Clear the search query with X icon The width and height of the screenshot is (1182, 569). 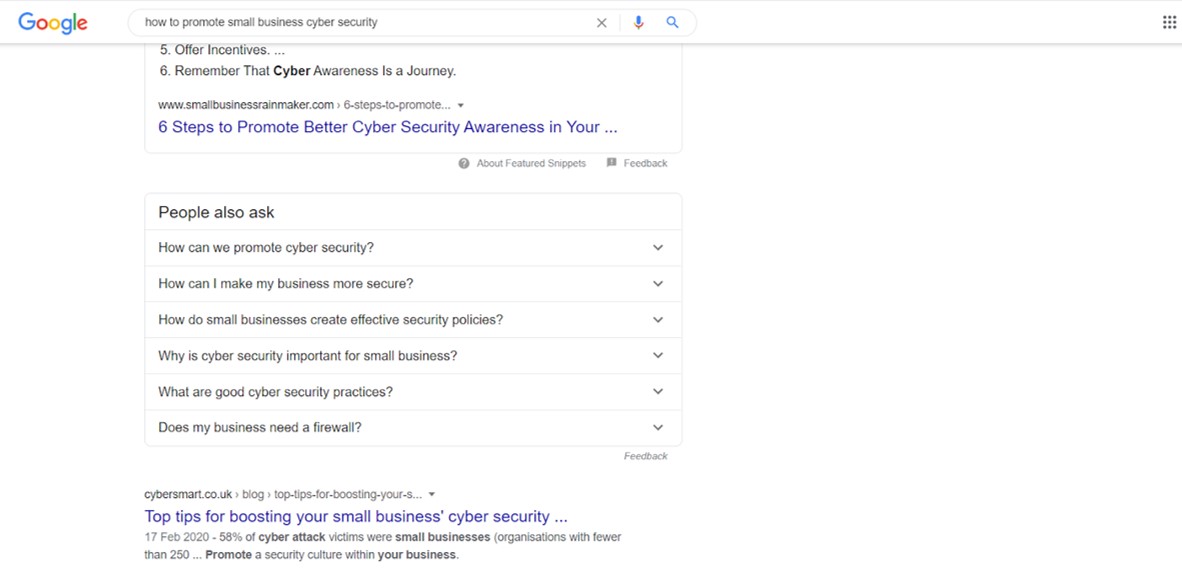click(x=602, y=23)
